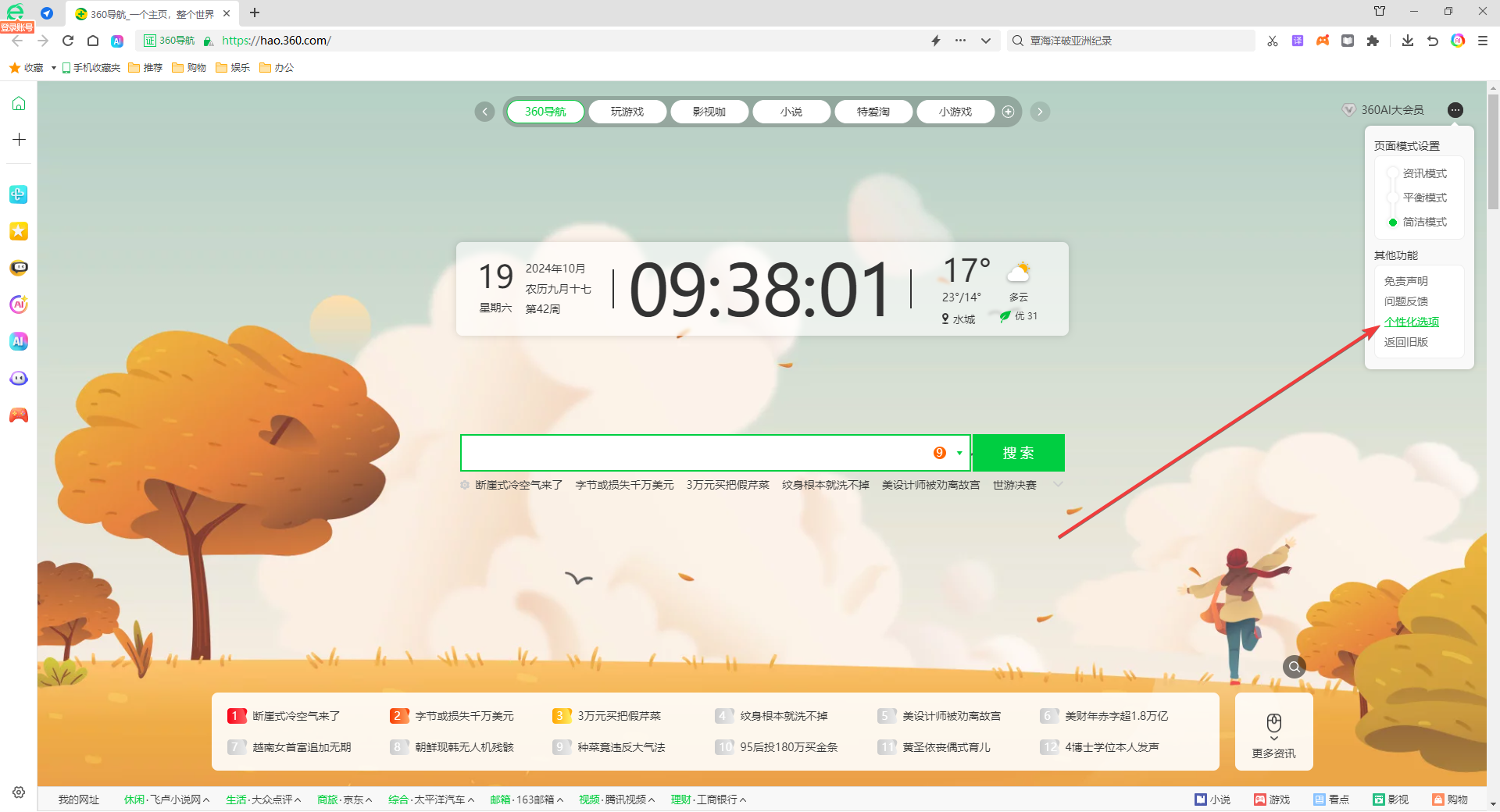Screen dimensions: 1500x812
Task: Open 购物 bookmarks folder
Action: click(x=189, y=68)
